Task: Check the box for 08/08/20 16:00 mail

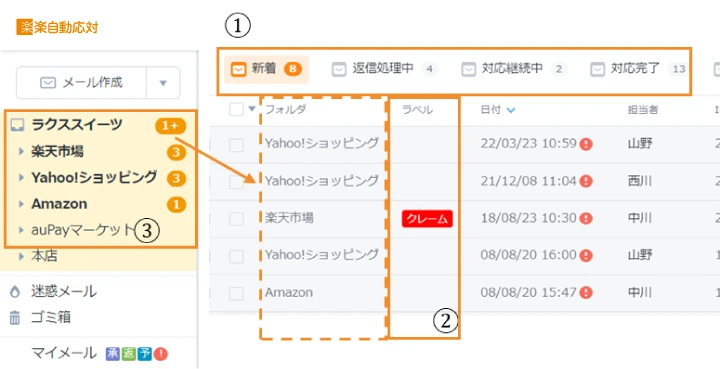Action: coord(236,256)
